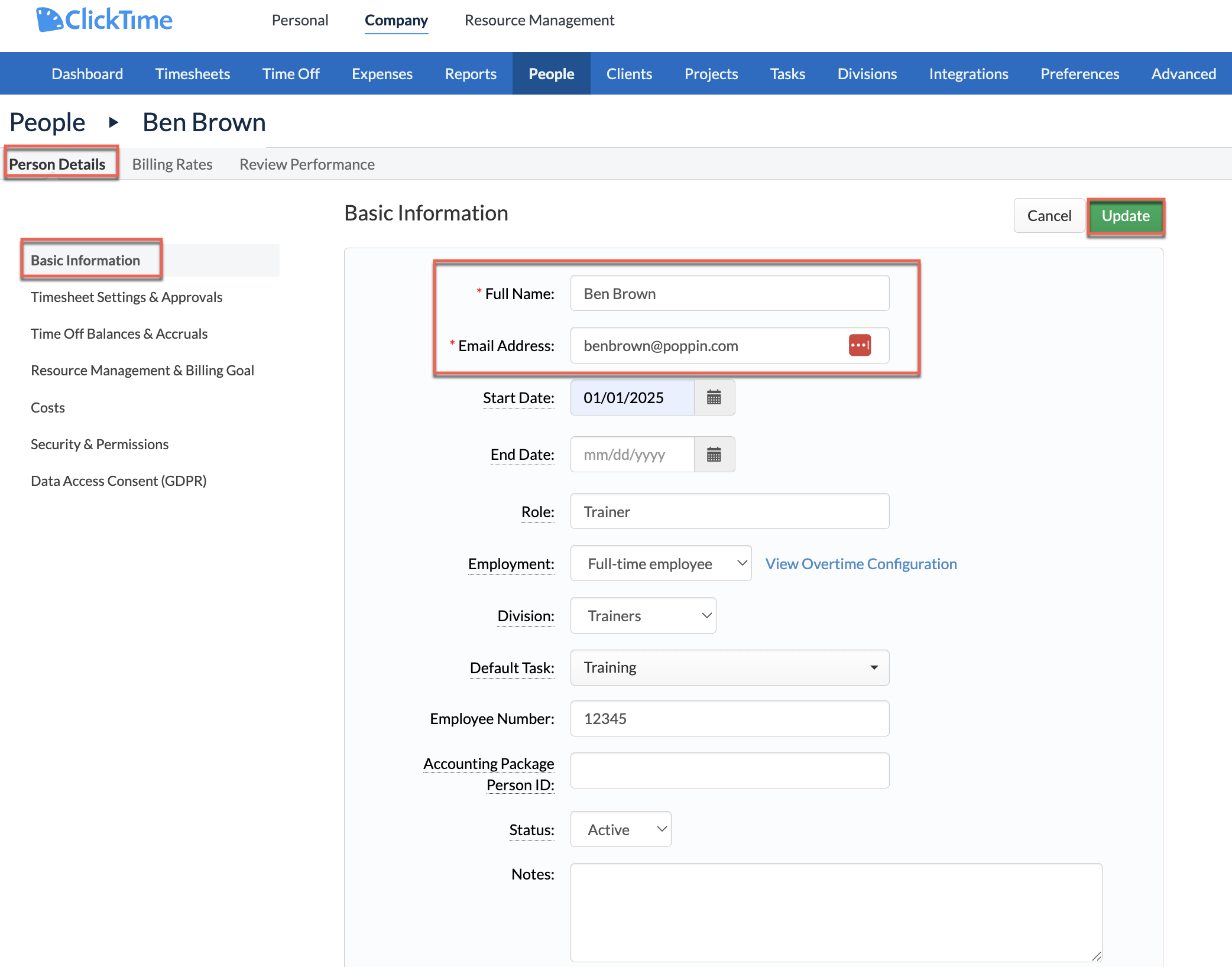Open the Division dropdown showing Trainers
This screenshot has height=967, width=1232.
643,616
